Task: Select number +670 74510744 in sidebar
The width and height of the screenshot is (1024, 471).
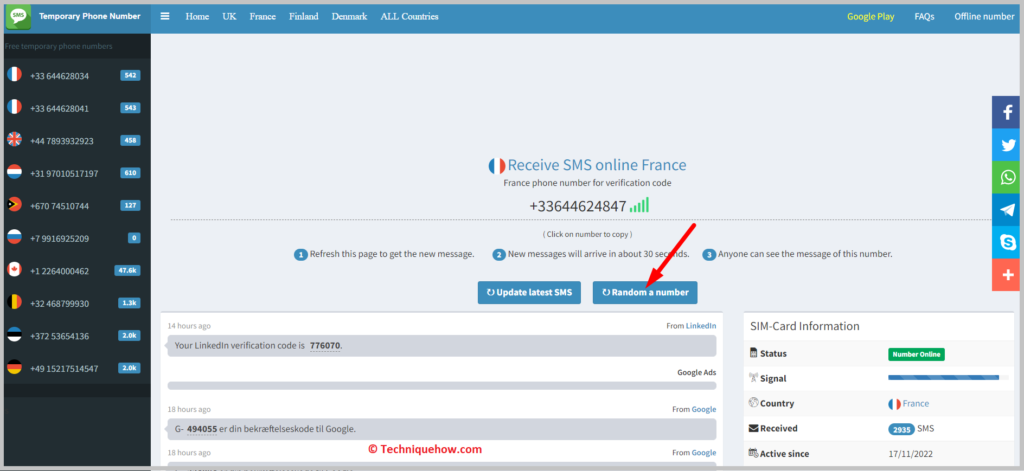Action: [59, 206]
